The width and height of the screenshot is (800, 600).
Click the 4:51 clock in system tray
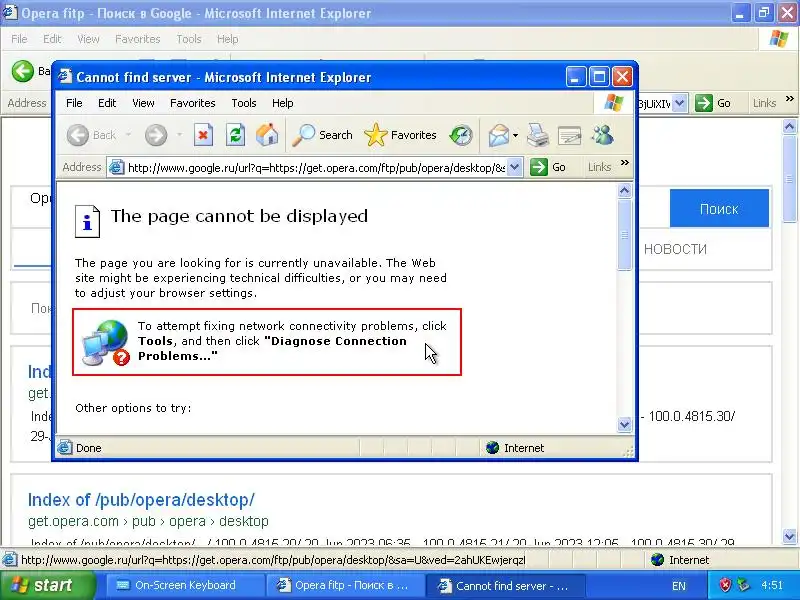[x=772, y=585]
